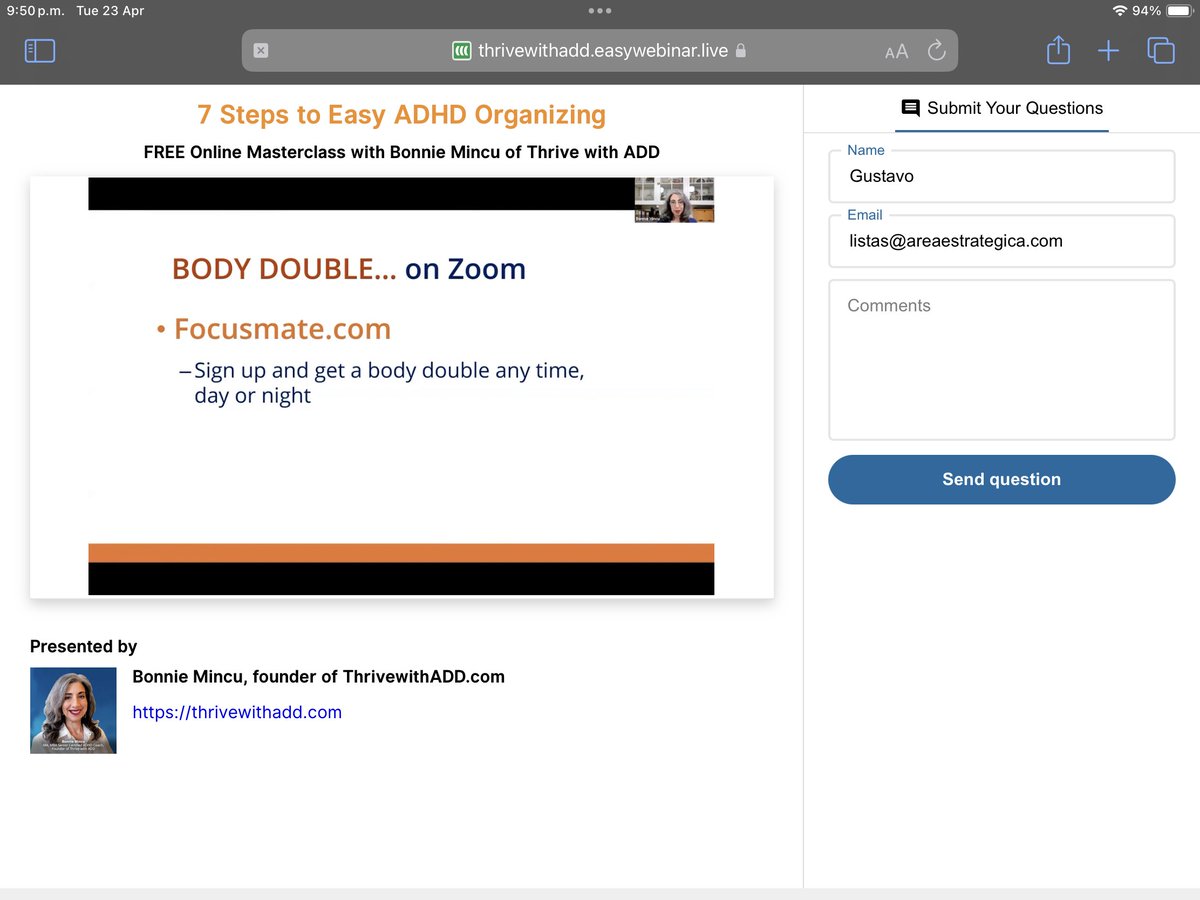This screenshot has width=1200, height=900.
Task: Focus the Comments text area
Action: [1002, 360]
